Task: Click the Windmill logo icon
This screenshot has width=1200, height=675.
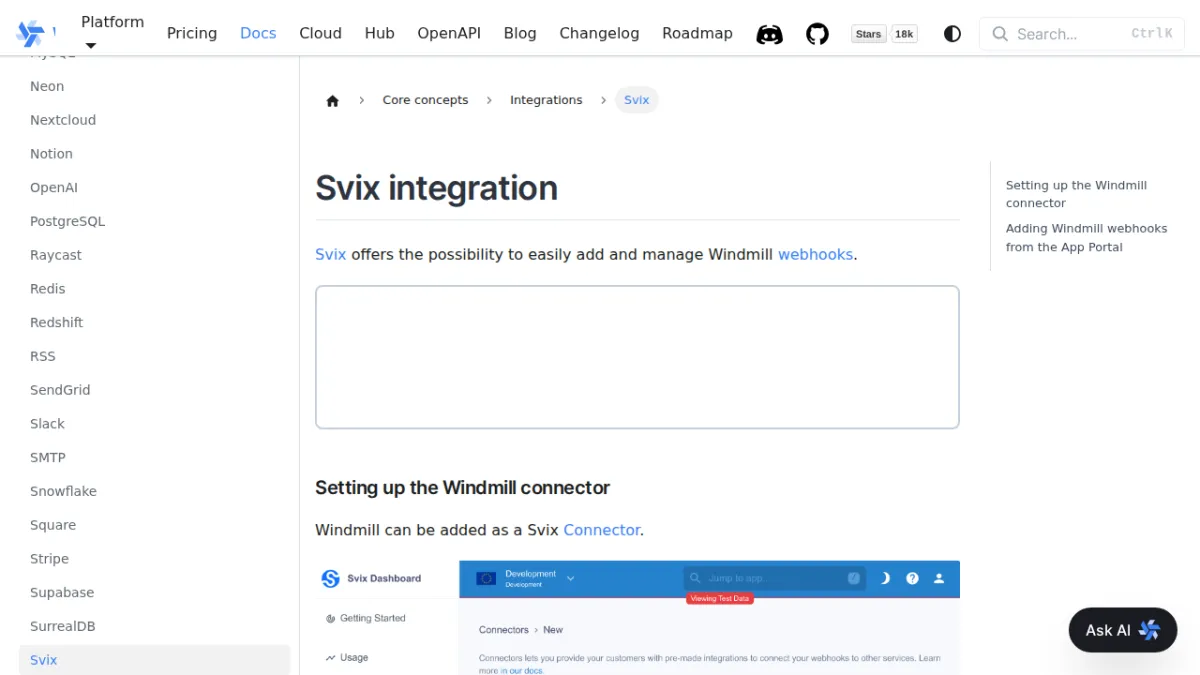Action: pyautogui.click(x=30, y=34)
